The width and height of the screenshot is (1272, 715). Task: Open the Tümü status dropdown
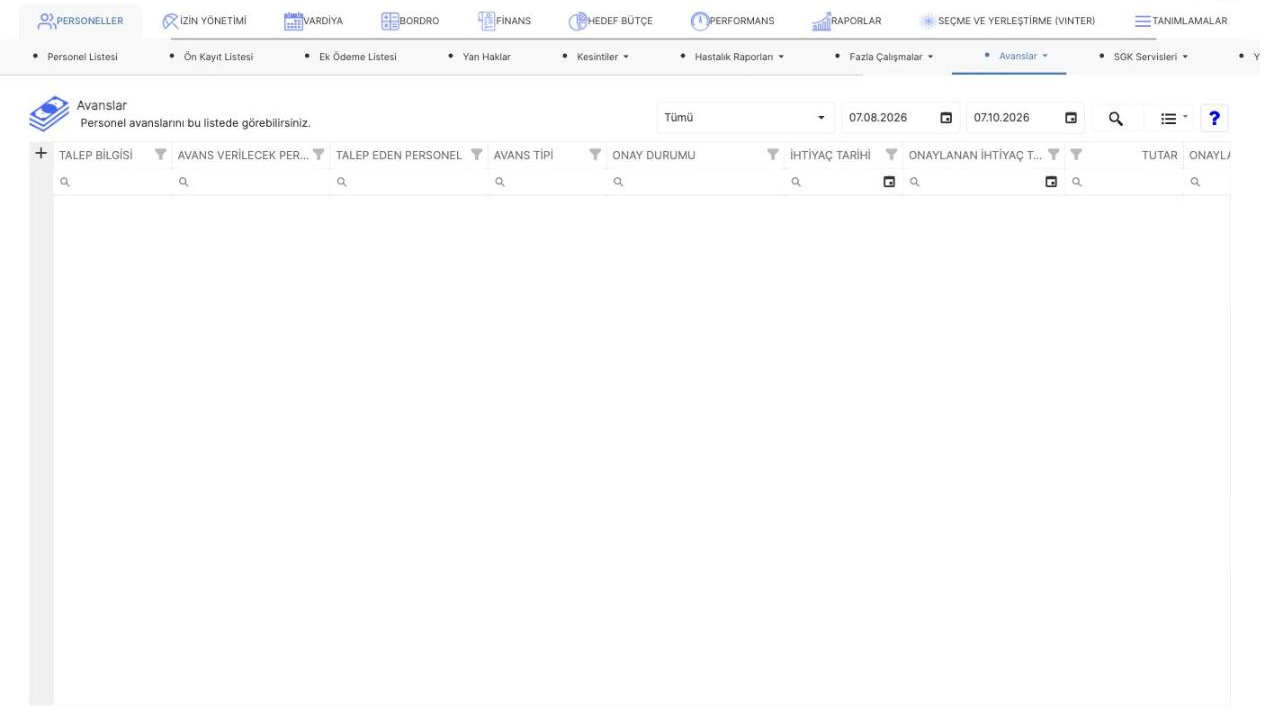pyautogui.click(x=745, y=118)
